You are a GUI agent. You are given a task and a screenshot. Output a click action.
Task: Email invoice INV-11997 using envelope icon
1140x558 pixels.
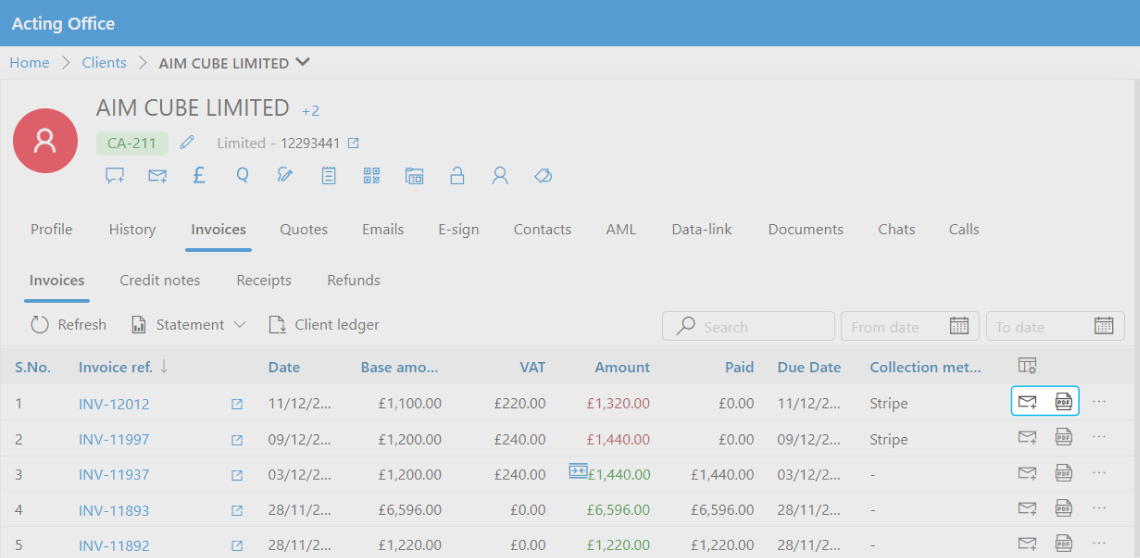point(1026,437)
